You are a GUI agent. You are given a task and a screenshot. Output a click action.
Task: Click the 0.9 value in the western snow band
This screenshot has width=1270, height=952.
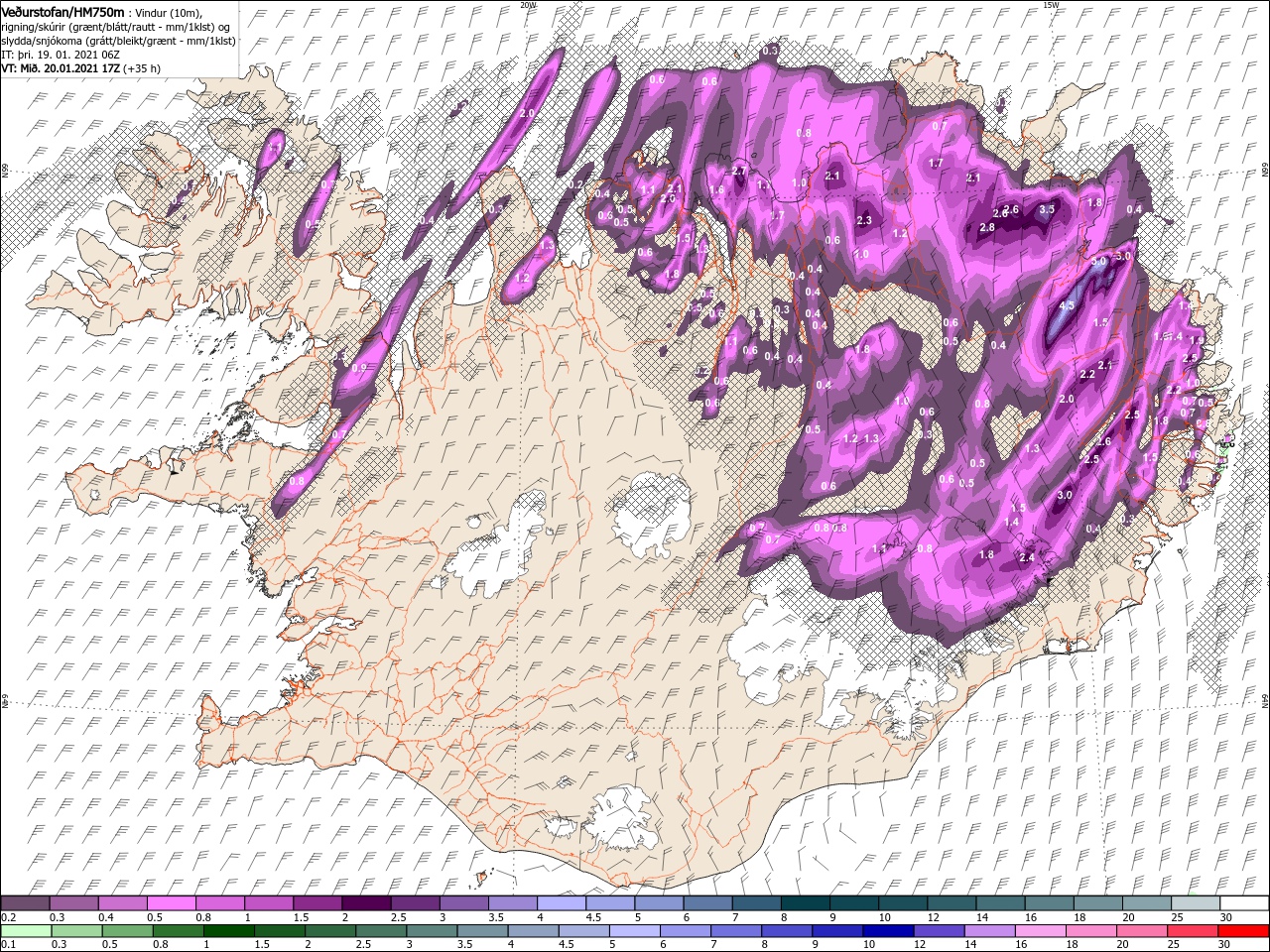tap(359, 368)
